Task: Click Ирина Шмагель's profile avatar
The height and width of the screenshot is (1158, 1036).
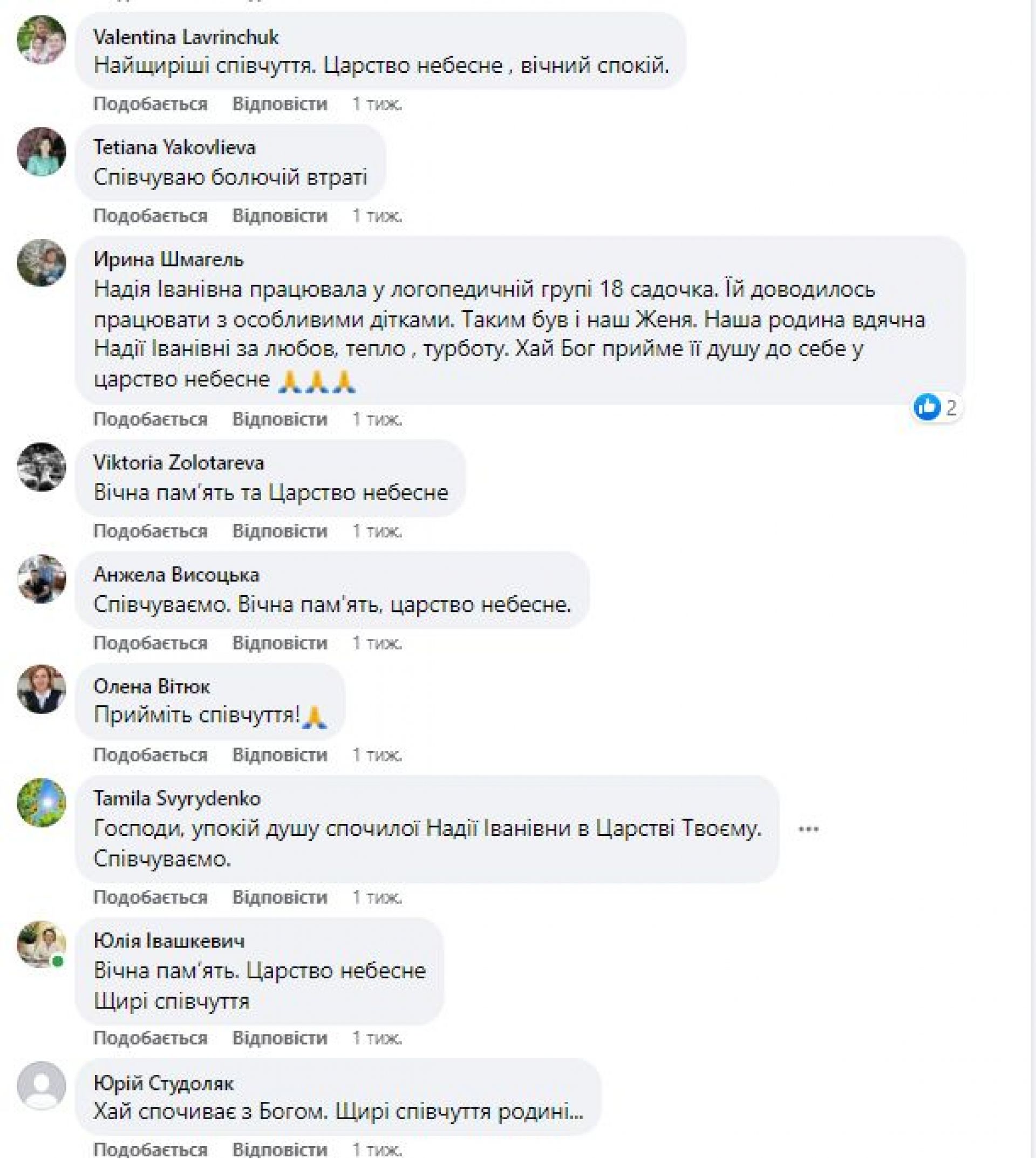Action: click(42, 262)
